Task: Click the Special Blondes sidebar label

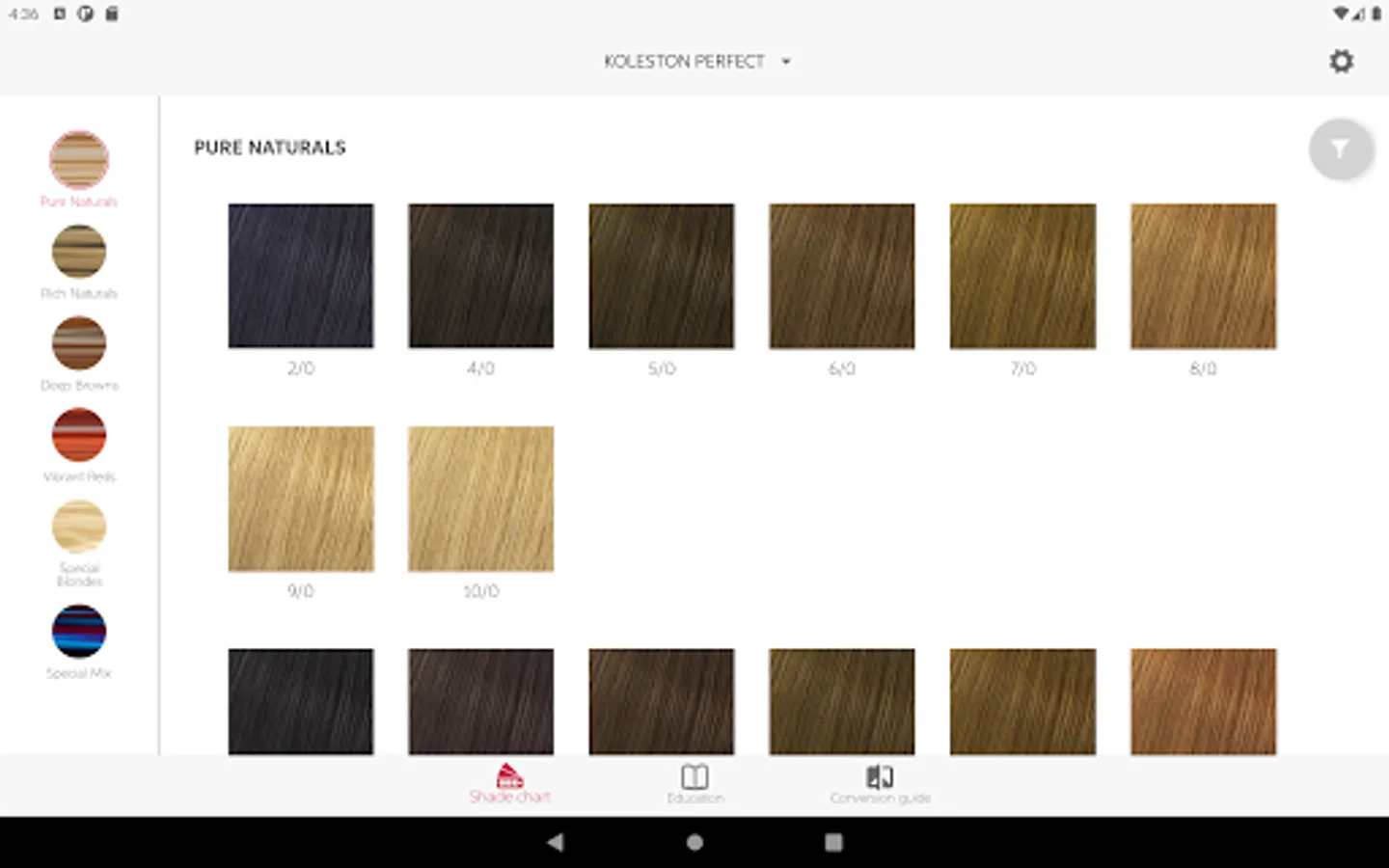Action: click(x=79, y=575)
